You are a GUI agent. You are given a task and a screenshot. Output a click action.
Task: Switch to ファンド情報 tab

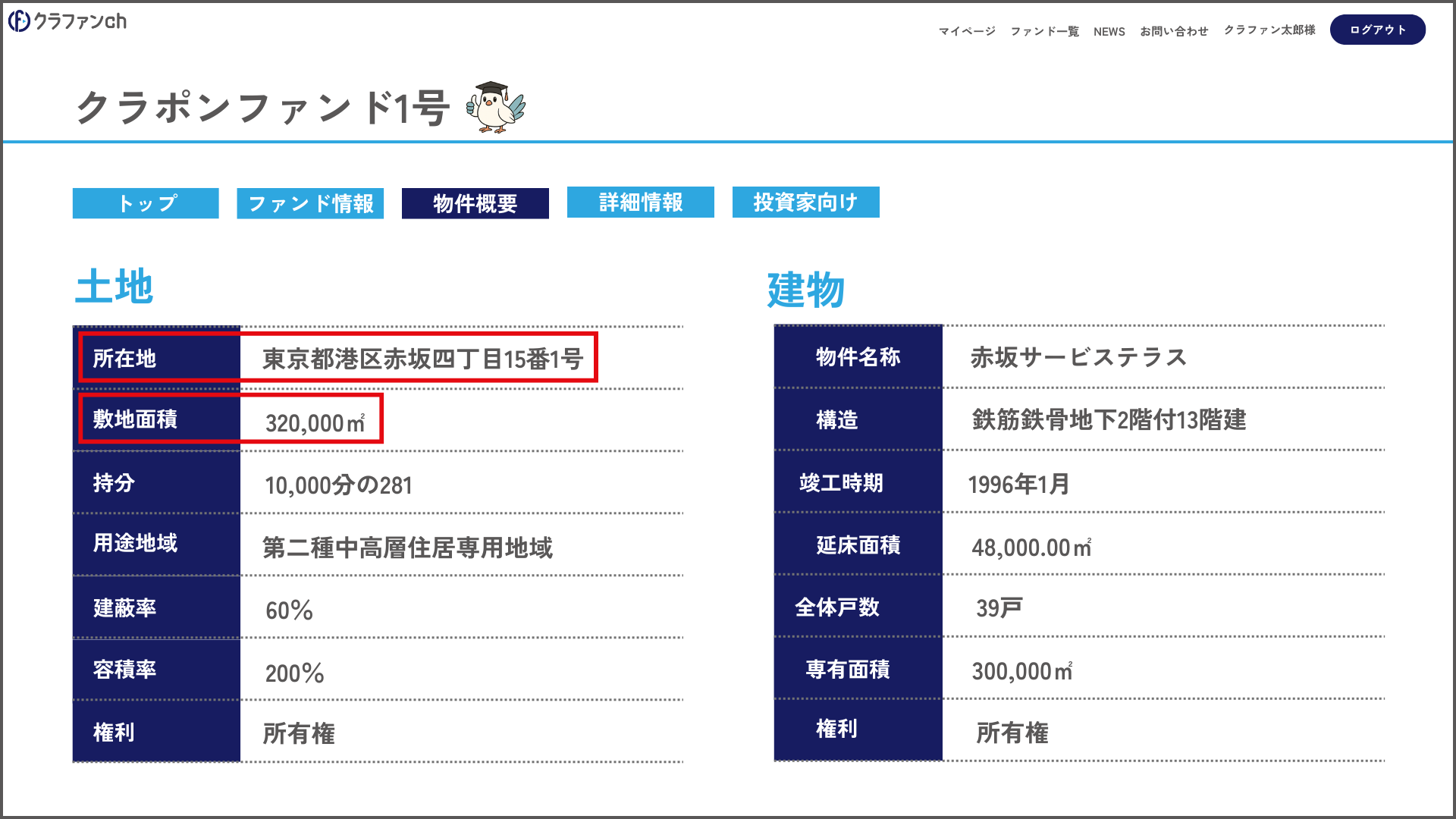pos(310,203)
